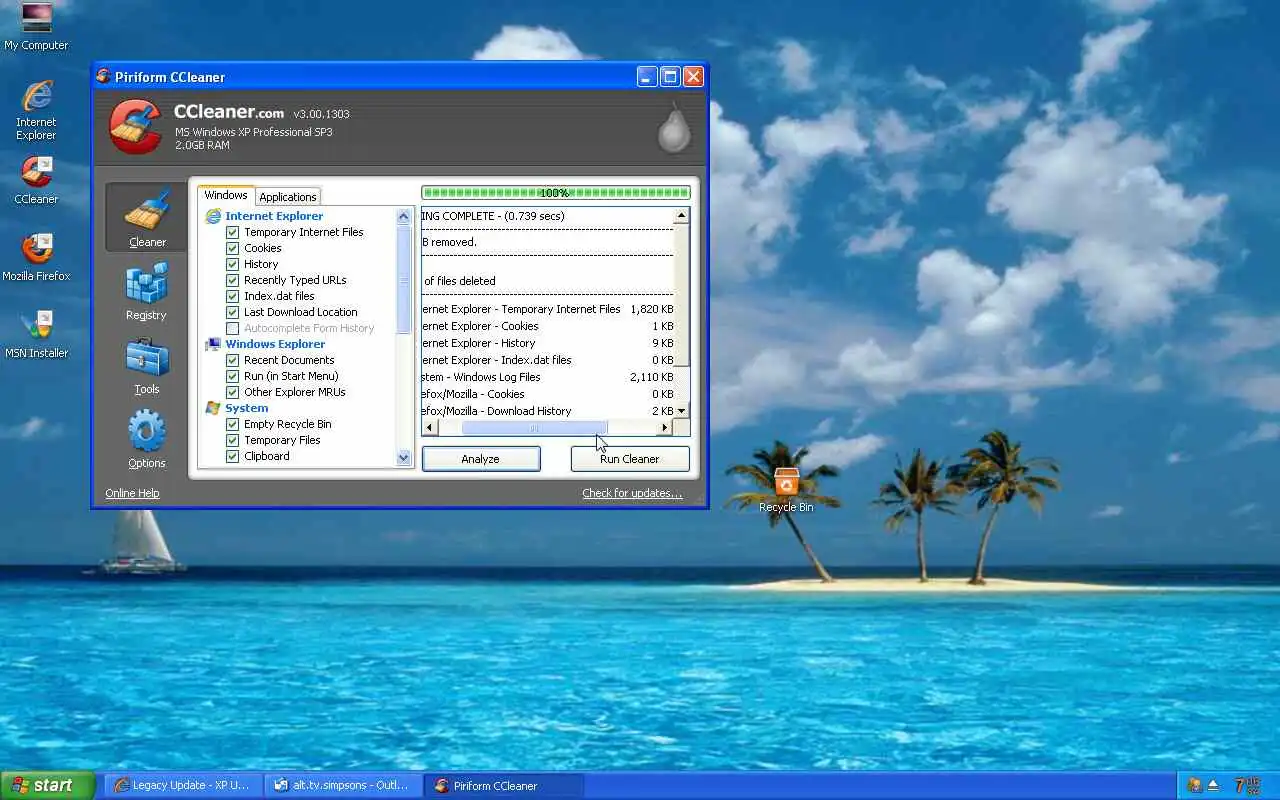Image resolution: width=1280 pixels, height=800 pixels.
Task: Uncheck the Internet Explorer History option
Action: [232, 264]
